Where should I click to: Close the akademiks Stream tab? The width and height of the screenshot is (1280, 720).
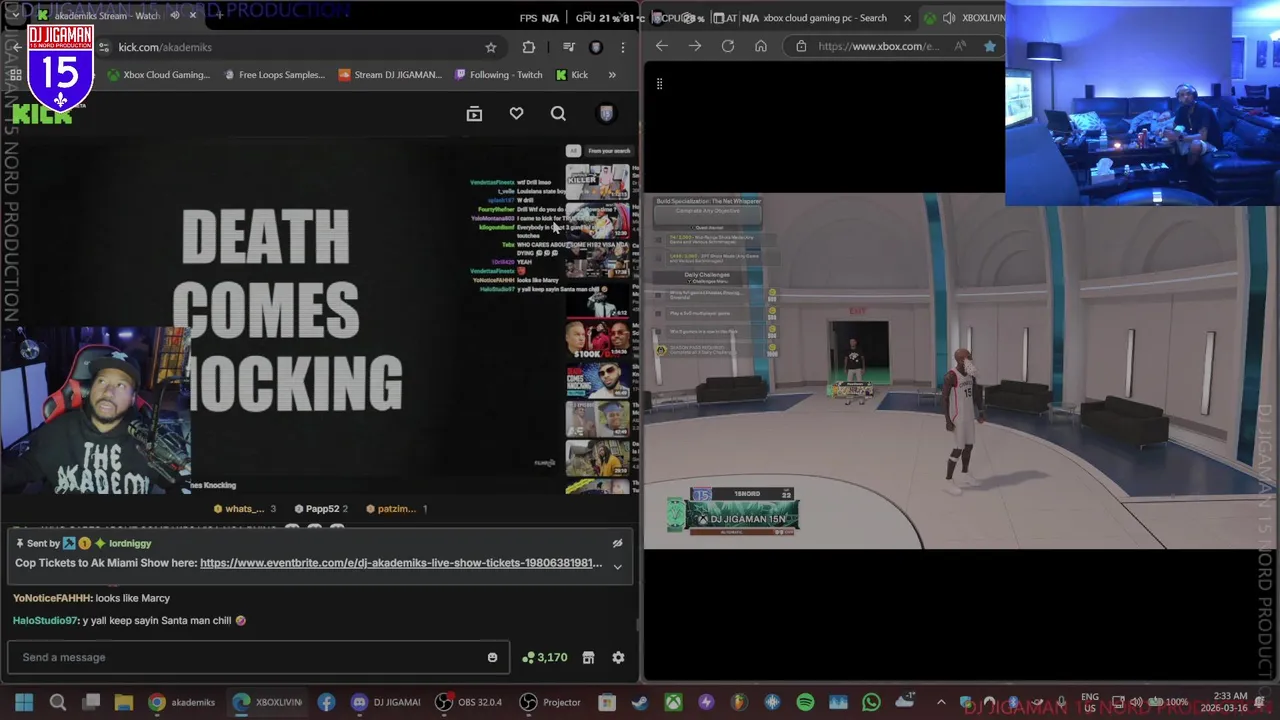[x=194, y=16]
